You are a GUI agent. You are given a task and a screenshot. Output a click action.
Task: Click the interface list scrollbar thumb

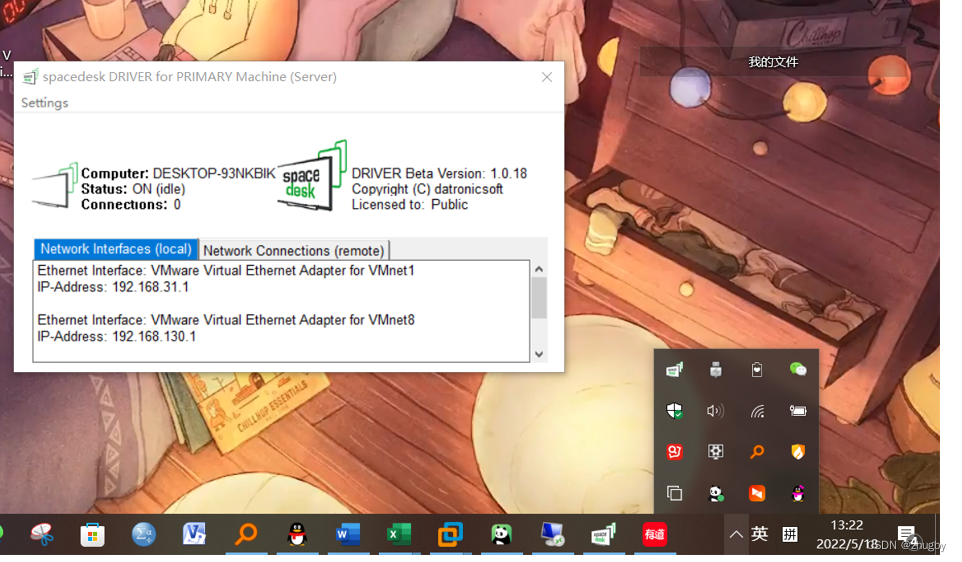tap(539, 298)
